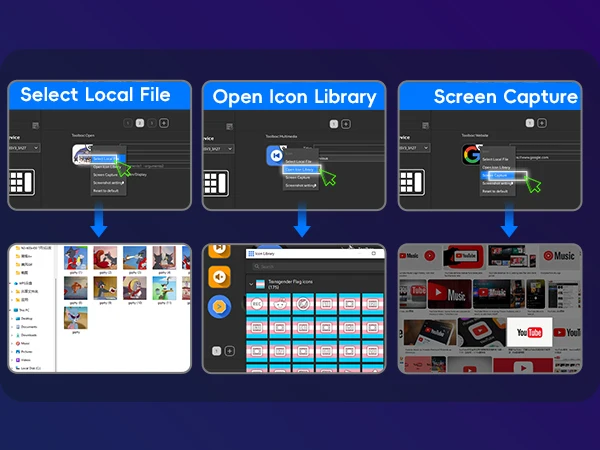Open the device dropdown in the Select Local File panel
The height and width of the screenshot is (450, 600).
click(24, 148)
